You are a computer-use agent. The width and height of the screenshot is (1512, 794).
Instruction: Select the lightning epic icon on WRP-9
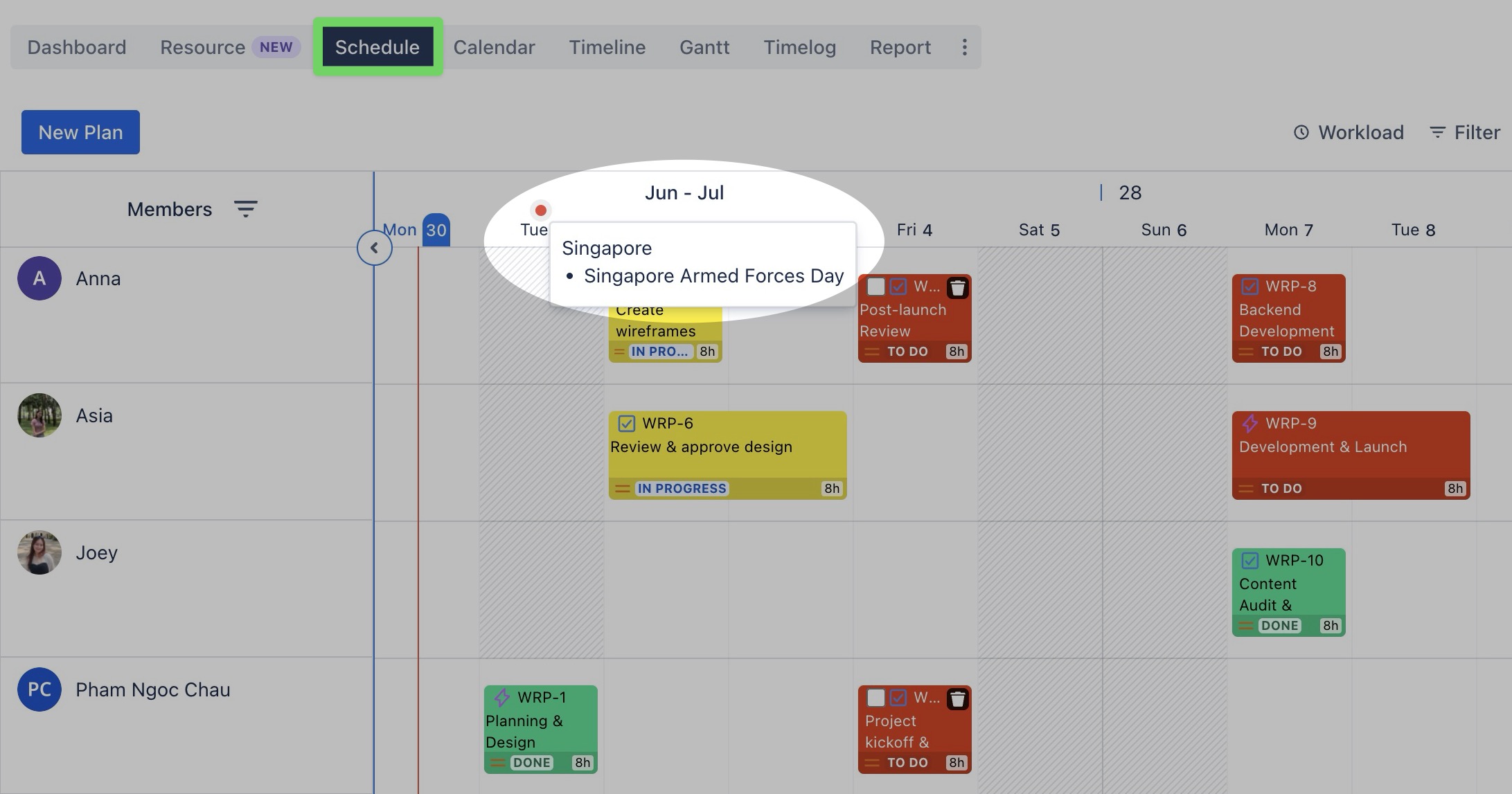pos(1251,423)
